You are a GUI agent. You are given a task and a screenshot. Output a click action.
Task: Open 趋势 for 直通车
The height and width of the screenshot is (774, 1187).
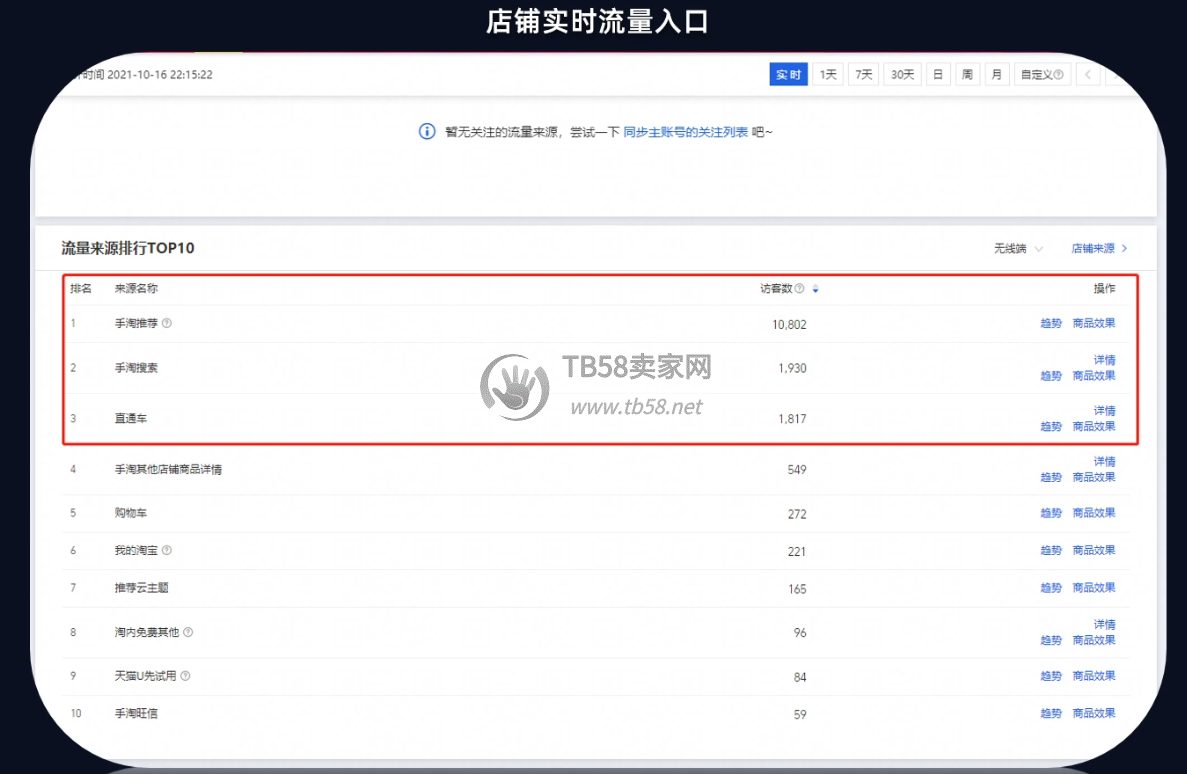point(1051,427)
